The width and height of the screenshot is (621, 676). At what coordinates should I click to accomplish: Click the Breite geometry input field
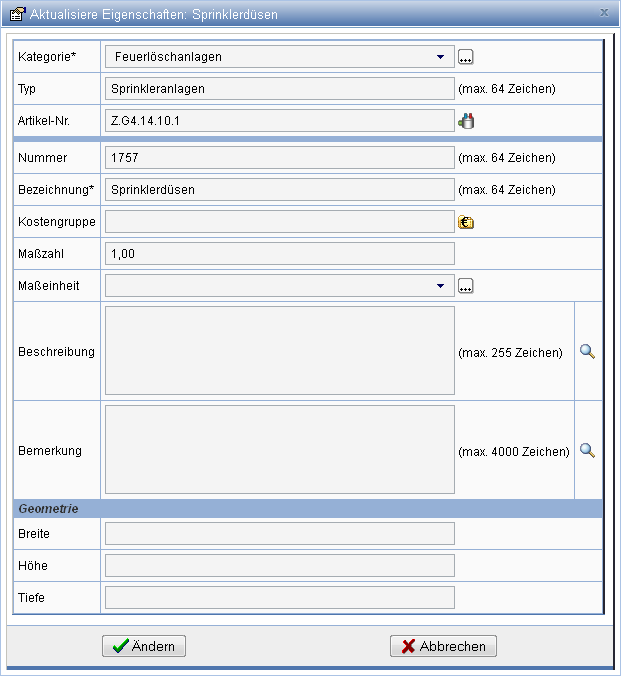pos(279,534)
